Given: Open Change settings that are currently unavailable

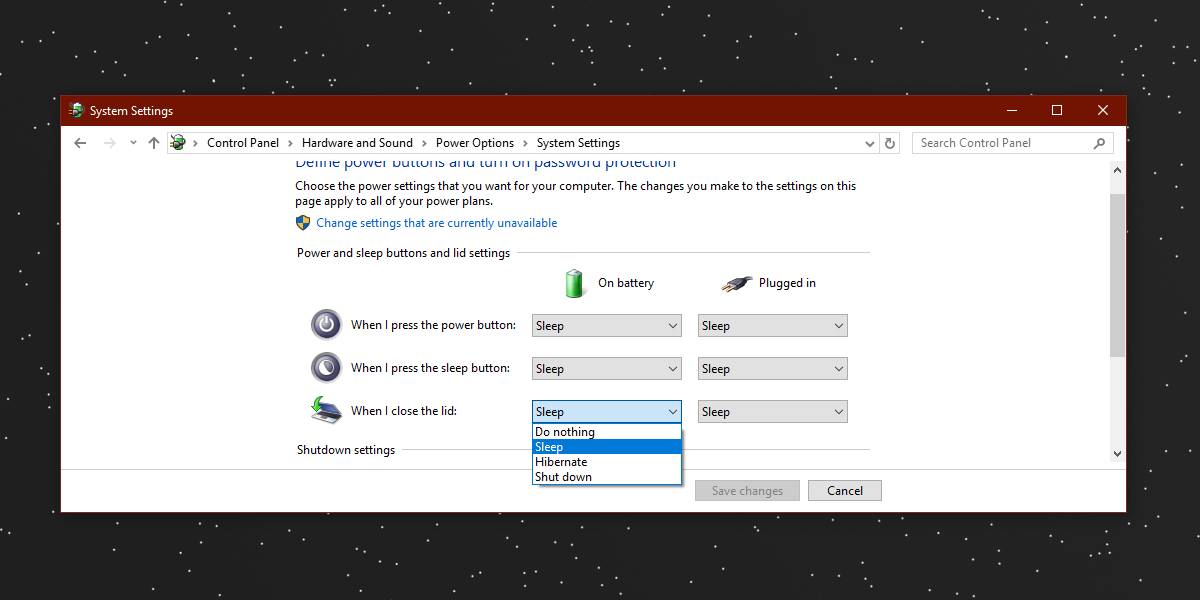Looking at the screenshot, I should (x=436, y=223).
